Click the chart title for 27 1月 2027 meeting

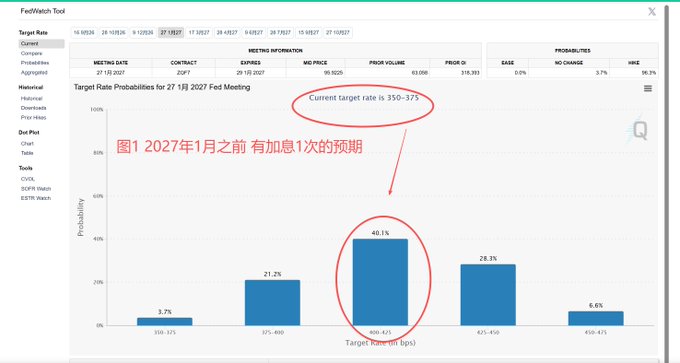coord(162,87)
